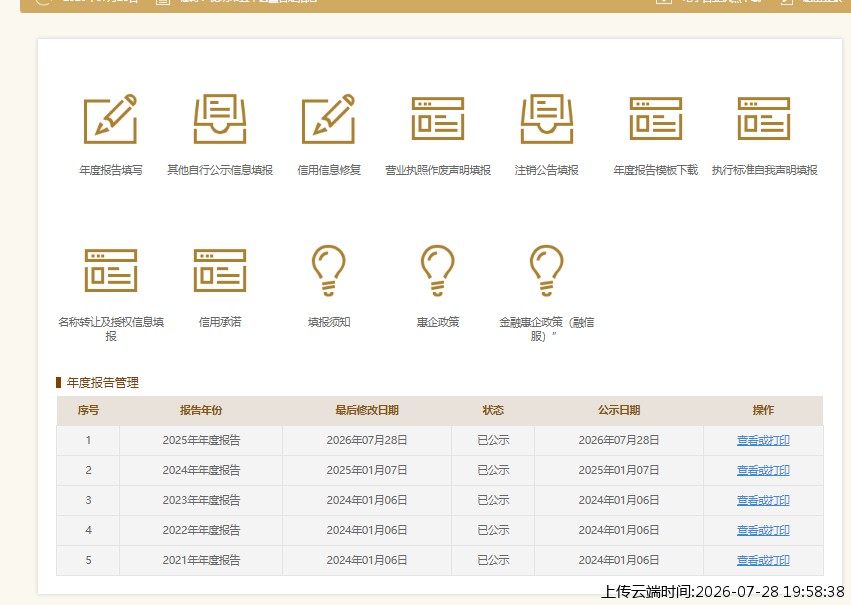This screenshot has height=605, width=851.
Task: Click the 年度报告模板下载 icon
Action: point(656,119)
